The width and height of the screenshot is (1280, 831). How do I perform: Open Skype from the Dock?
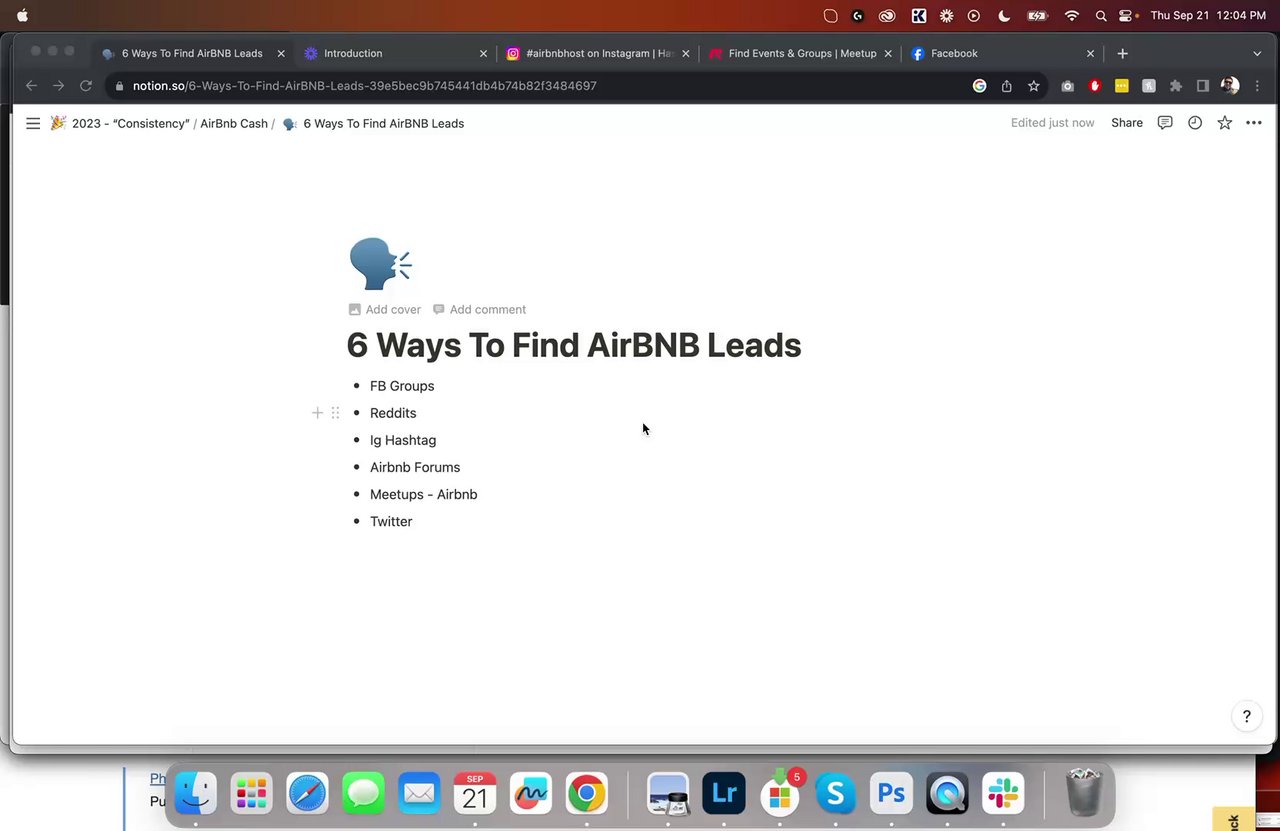[835, 794]
